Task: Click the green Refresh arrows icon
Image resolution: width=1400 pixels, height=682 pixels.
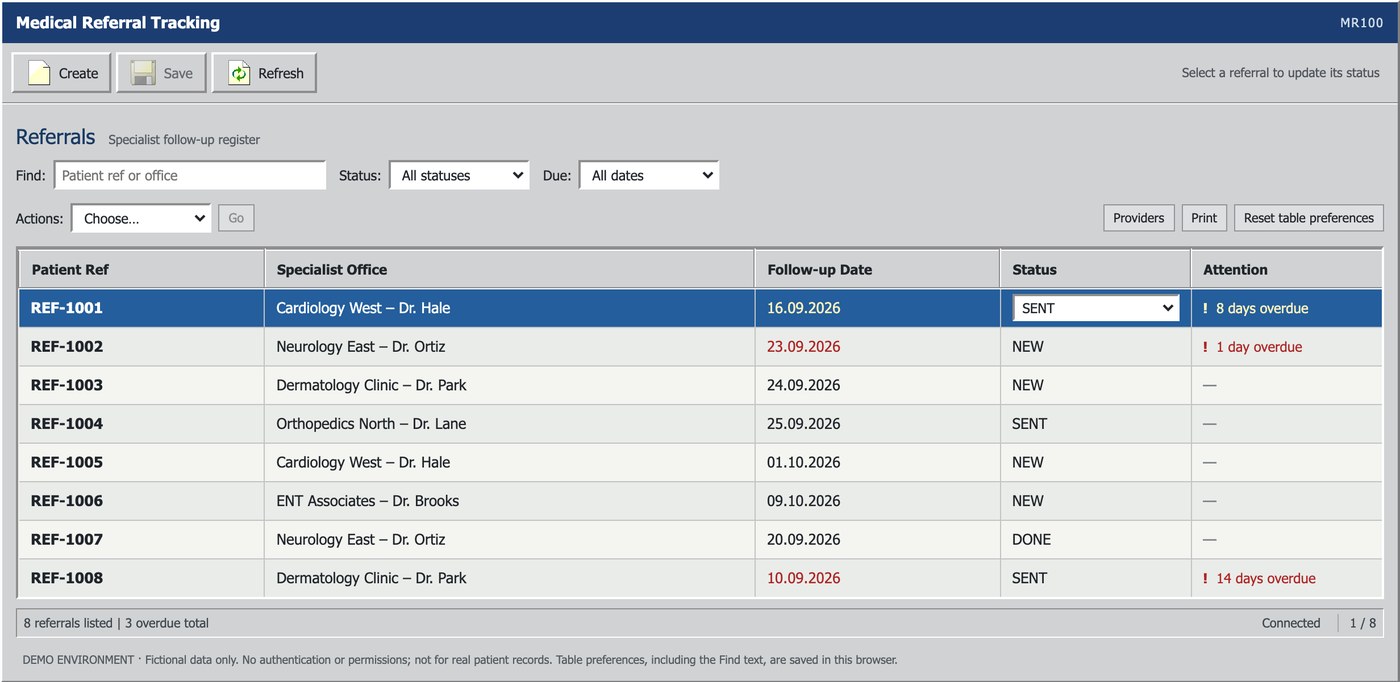Action: coord(239,73)
